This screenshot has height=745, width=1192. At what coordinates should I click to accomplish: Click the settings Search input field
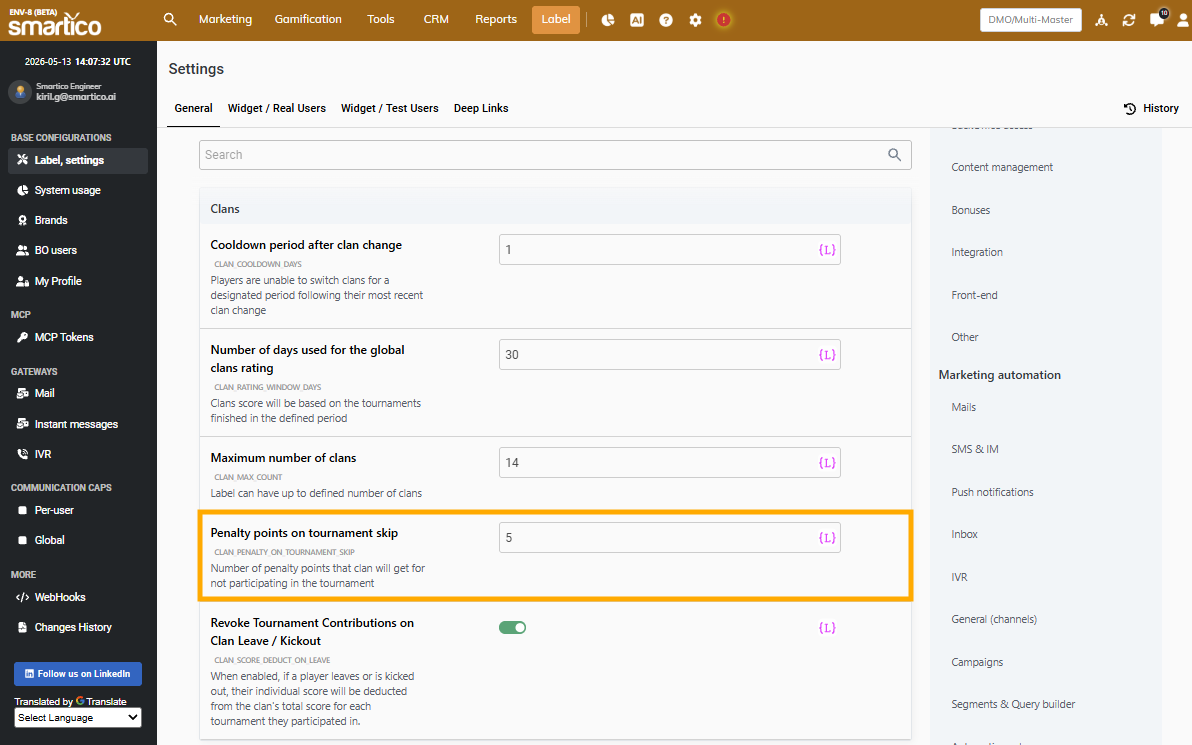(x=555, y=155)
